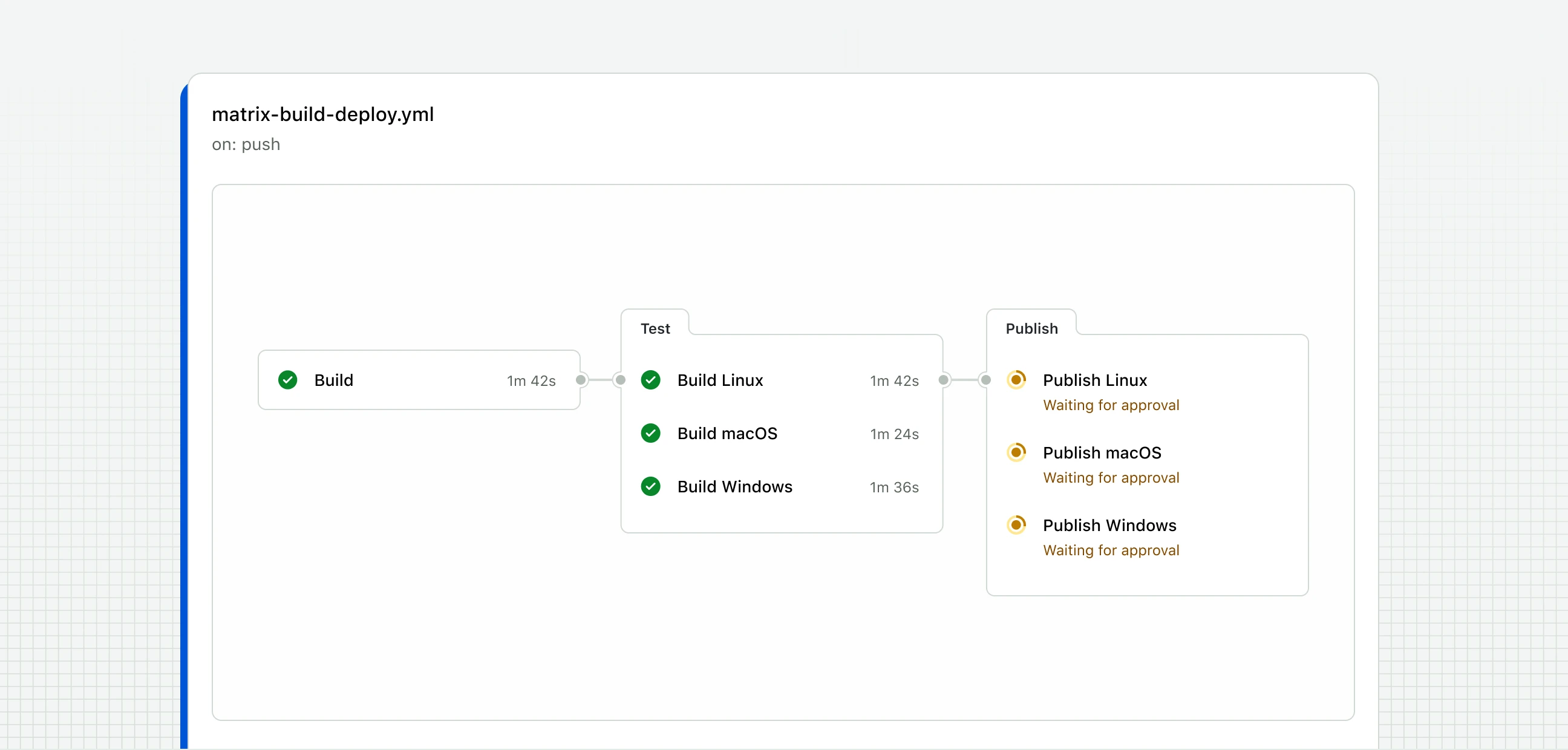Click the Build Linux 1m 42s duration
Image resolution: width=1568 pixels, height=750 pixels.
pyautogui.click(x=894, y=380)
